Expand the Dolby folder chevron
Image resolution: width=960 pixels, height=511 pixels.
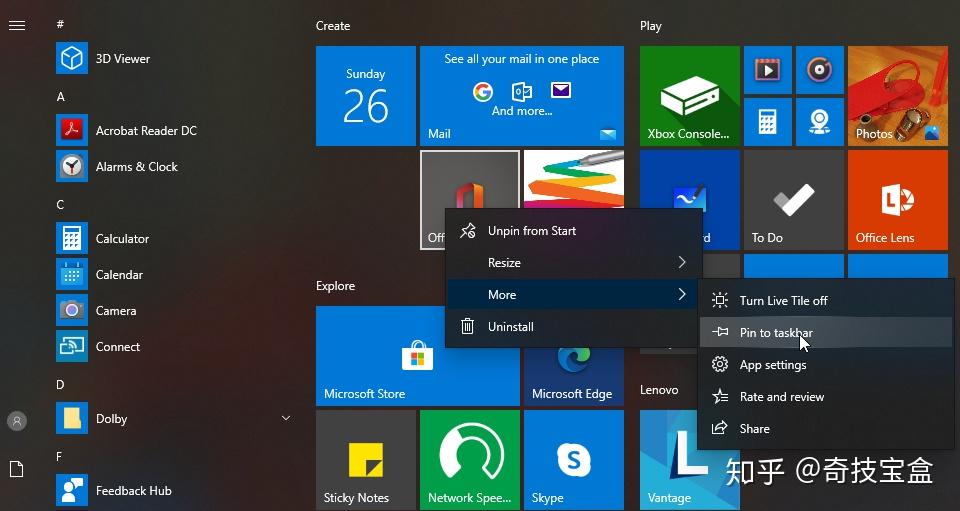(285, 418)
